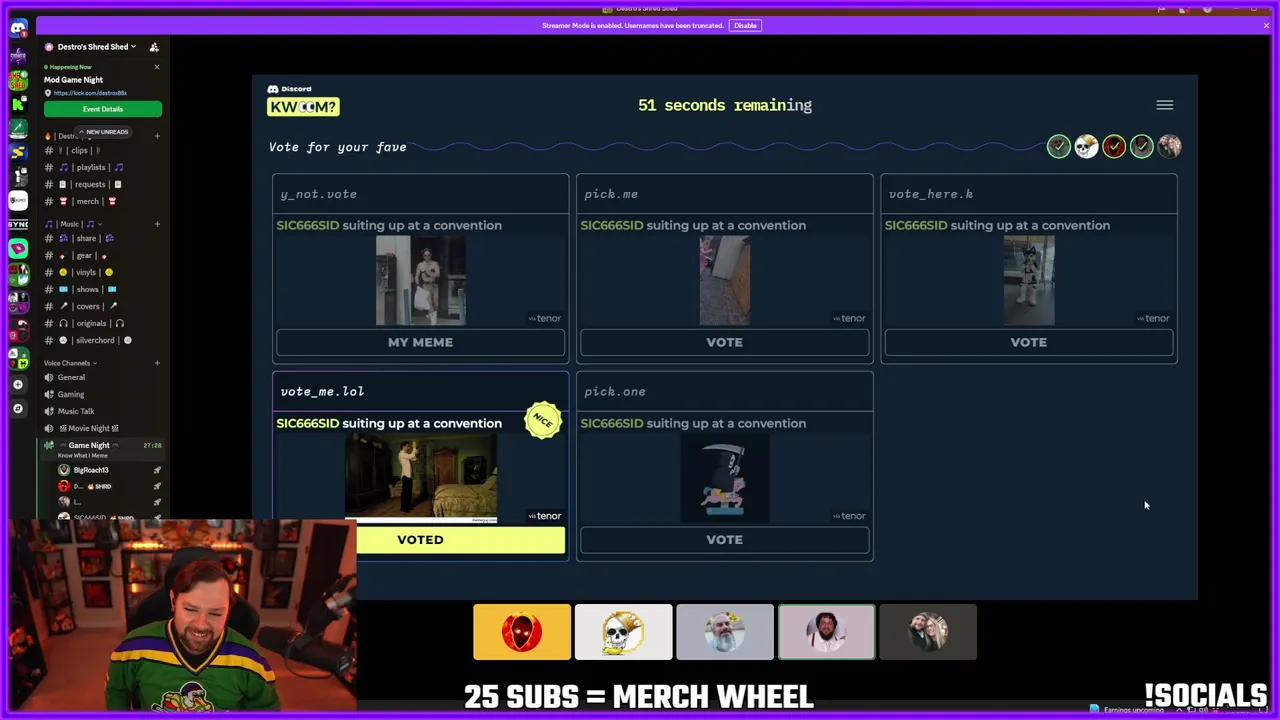Viewport: 1280px width, 720px height.
Task: Click the KWM? game logo
Action: 303,106
